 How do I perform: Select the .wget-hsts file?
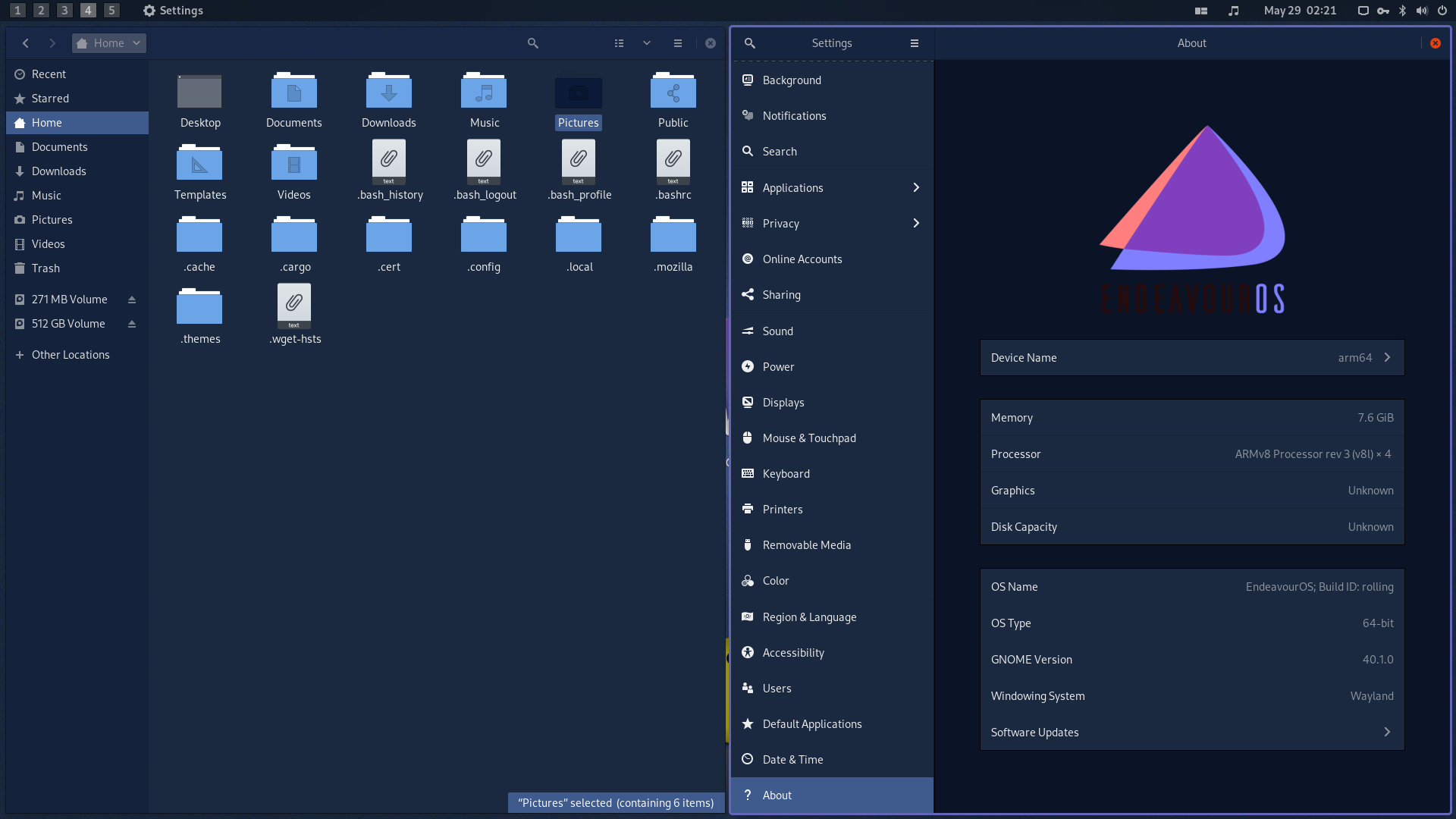(294, 306)
